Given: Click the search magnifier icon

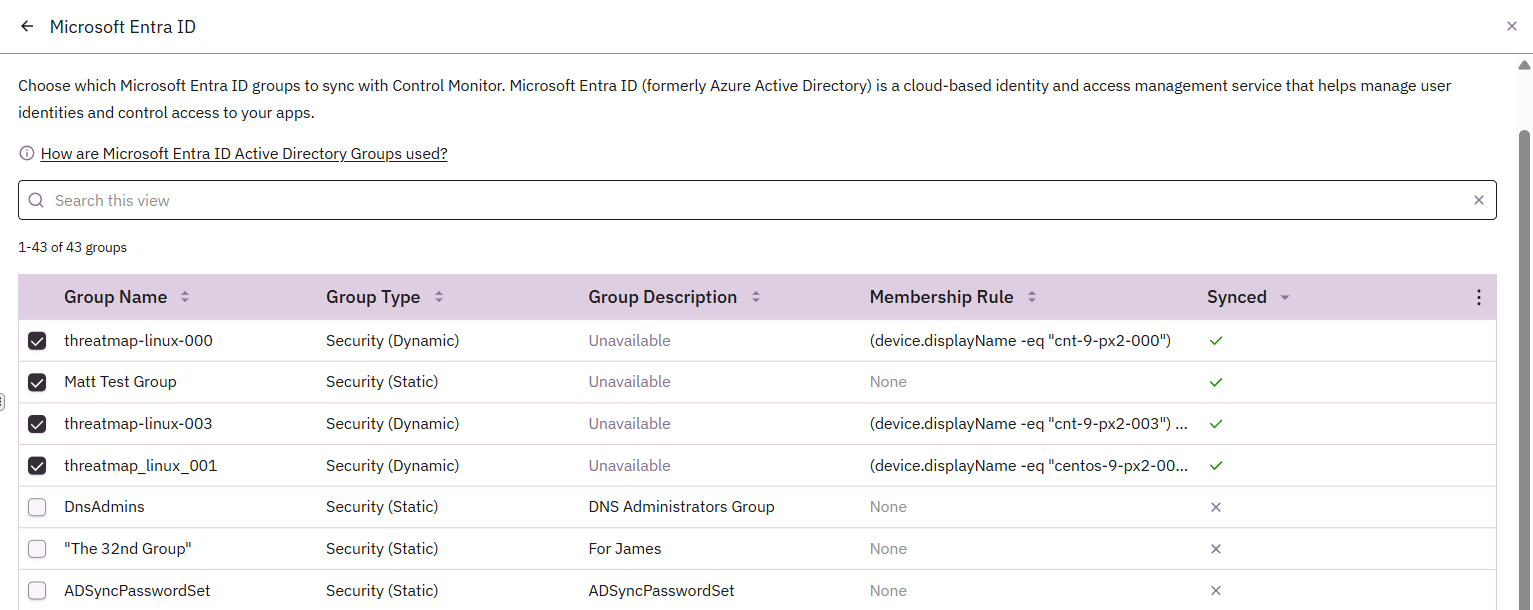Looking at the screenshot, I should click(37, 200).
